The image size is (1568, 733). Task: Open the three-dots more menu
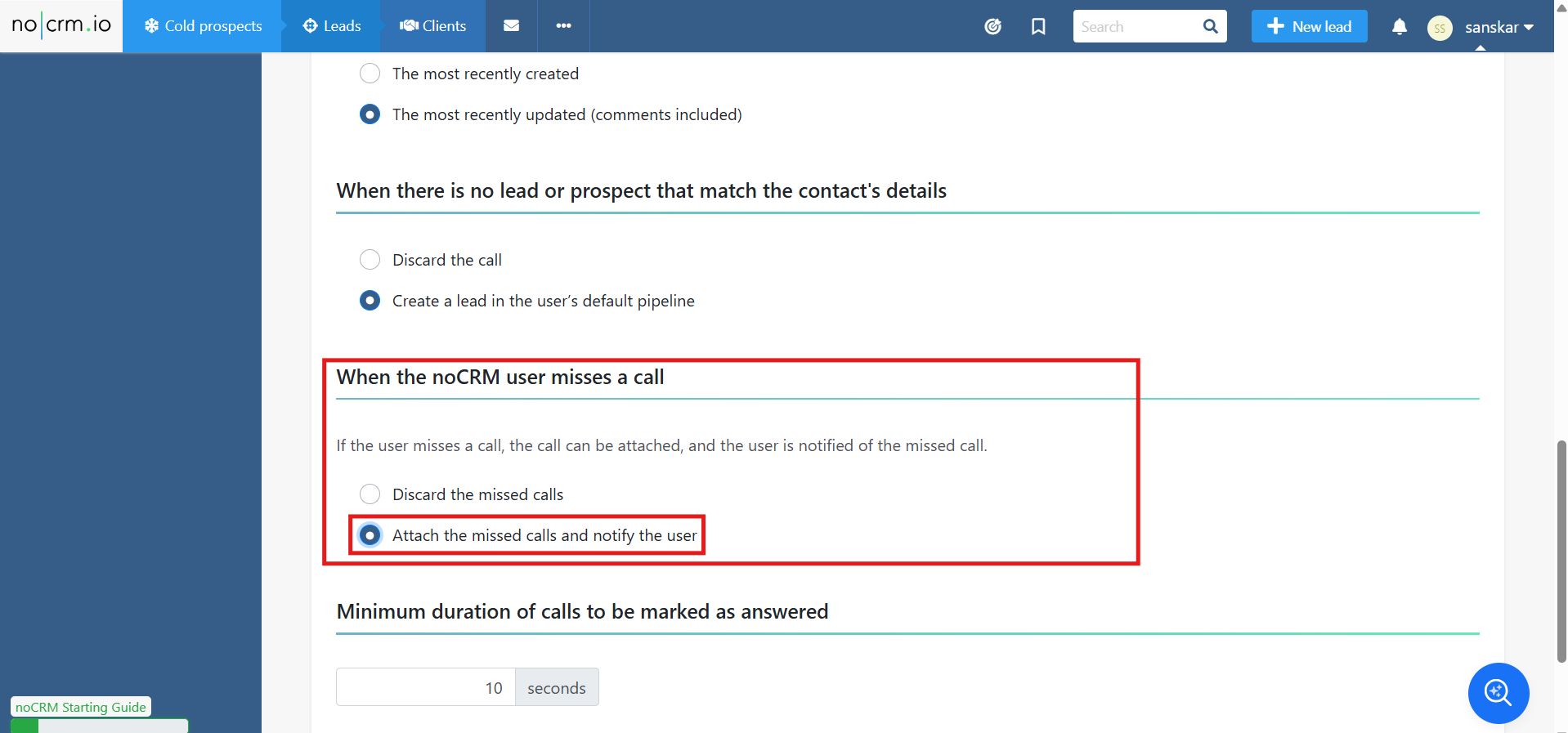[563, 26]
